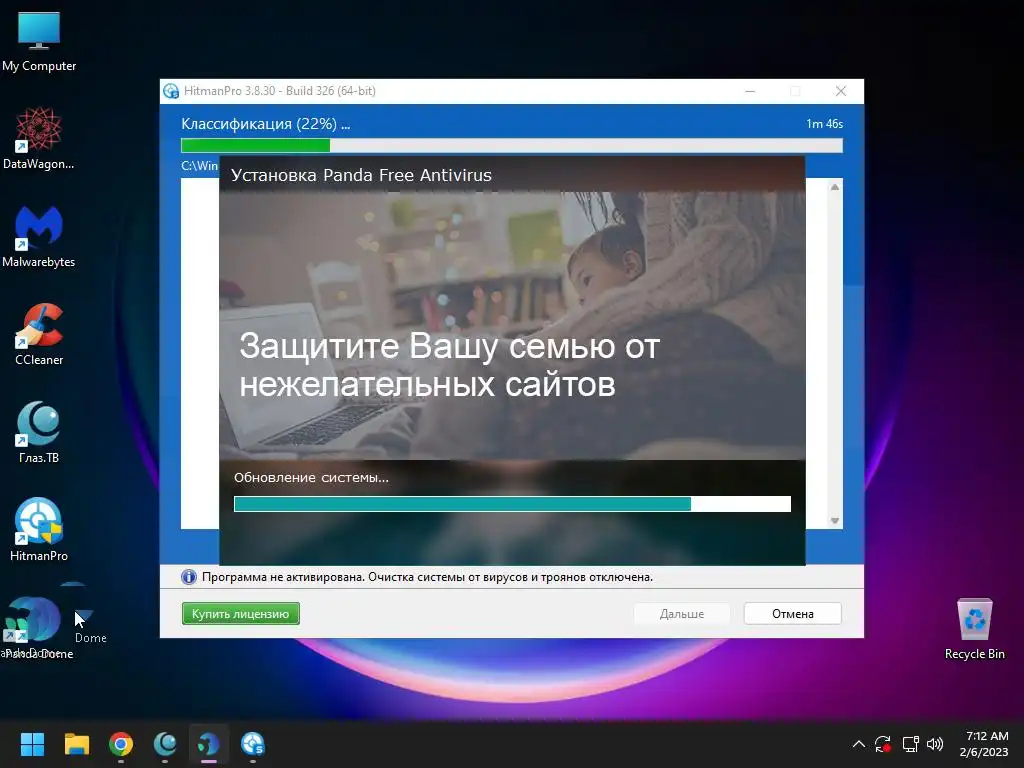
Task: Close the HitmanPro window
Action: click(x=841, y=91)
